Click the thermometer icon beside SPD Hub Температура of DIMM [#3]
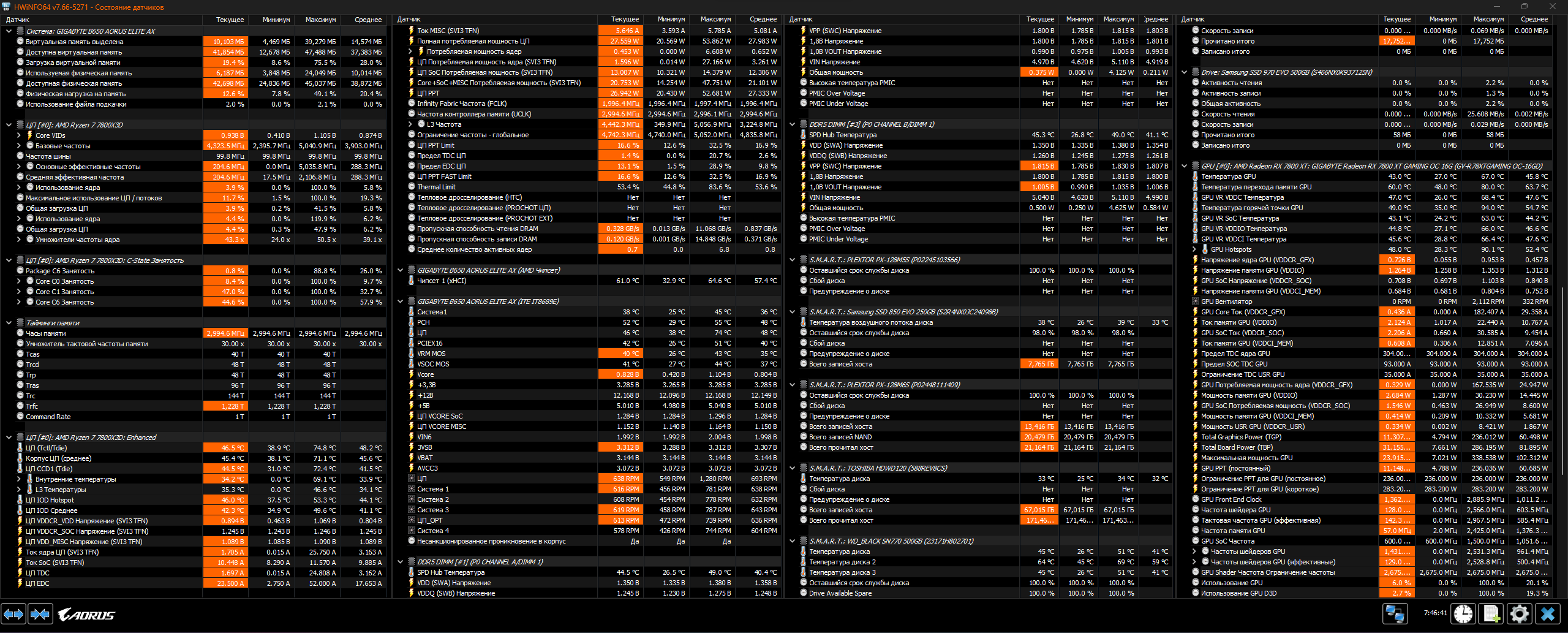The height and width of the screenshot is (633, 1568). (803, 135)
